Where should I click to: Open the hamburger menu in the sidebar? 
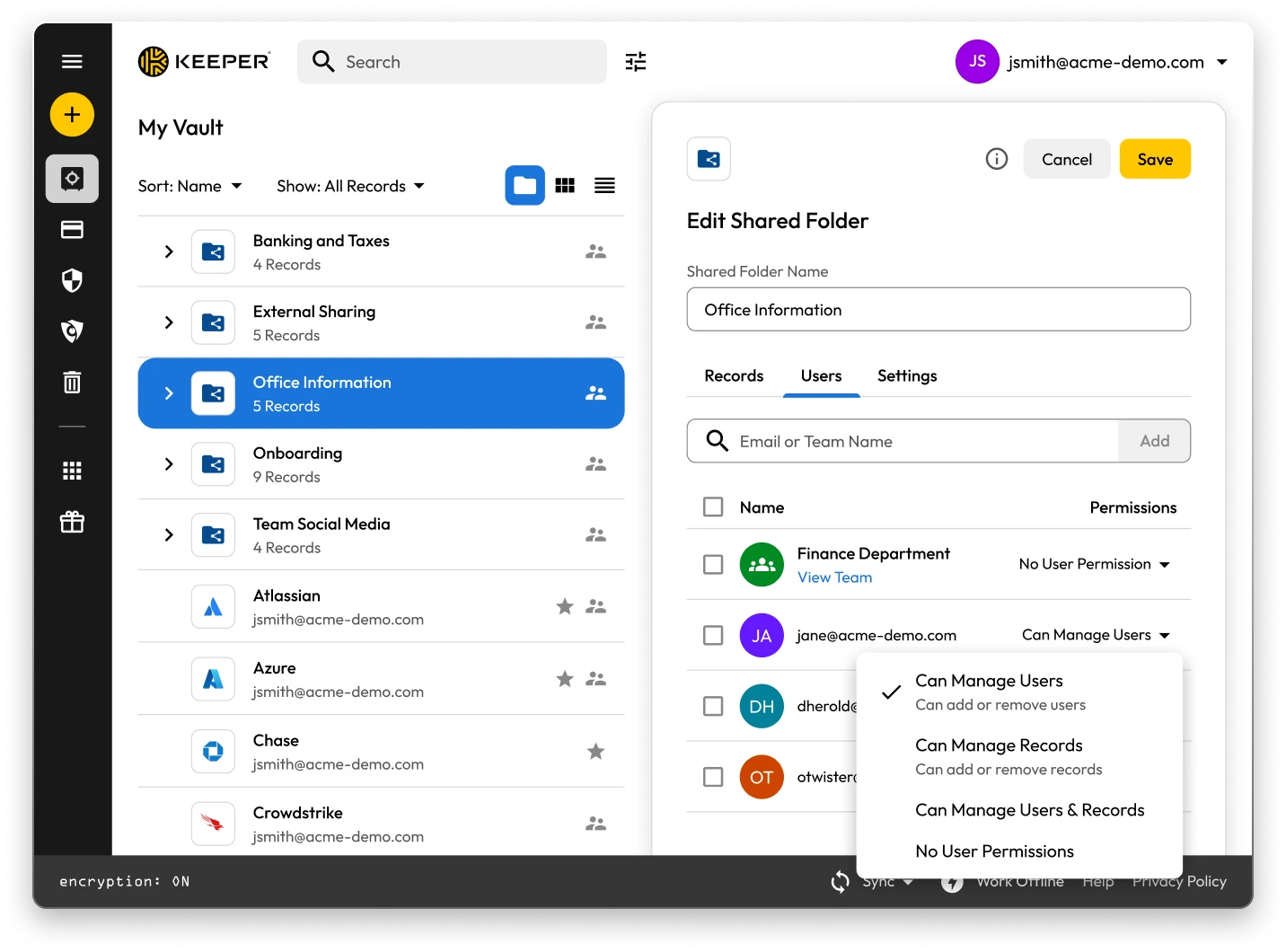72,61
